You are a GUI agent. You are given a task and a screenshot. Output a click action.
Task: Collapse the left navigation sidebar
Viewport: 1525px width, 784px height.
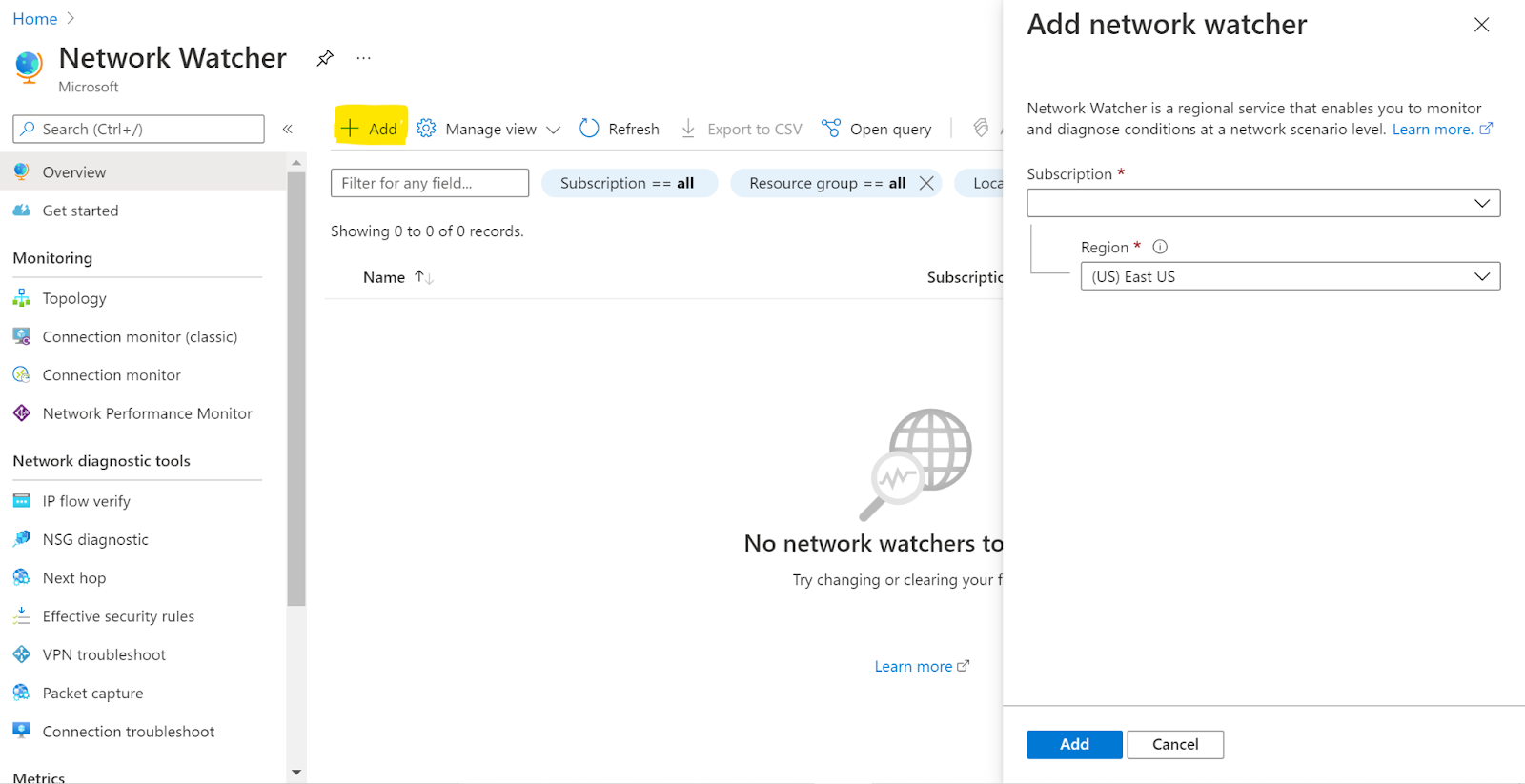tap(287, 129)
